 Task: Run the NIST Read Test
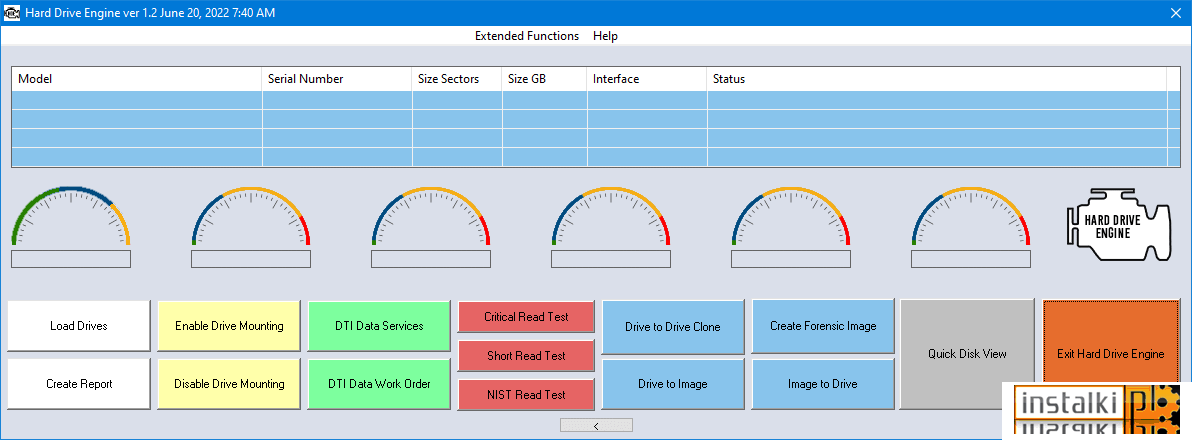(x=526, y=394)
